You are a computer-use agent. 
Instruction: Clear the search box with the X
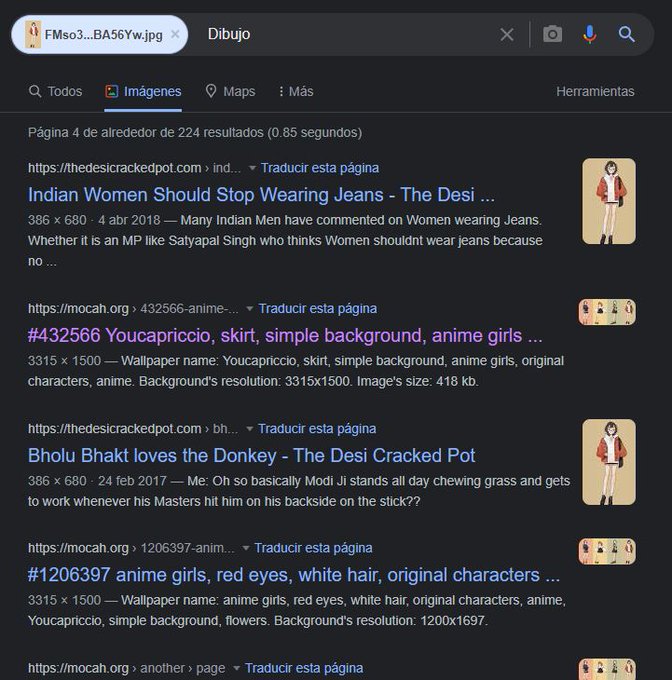coord(506,34)
